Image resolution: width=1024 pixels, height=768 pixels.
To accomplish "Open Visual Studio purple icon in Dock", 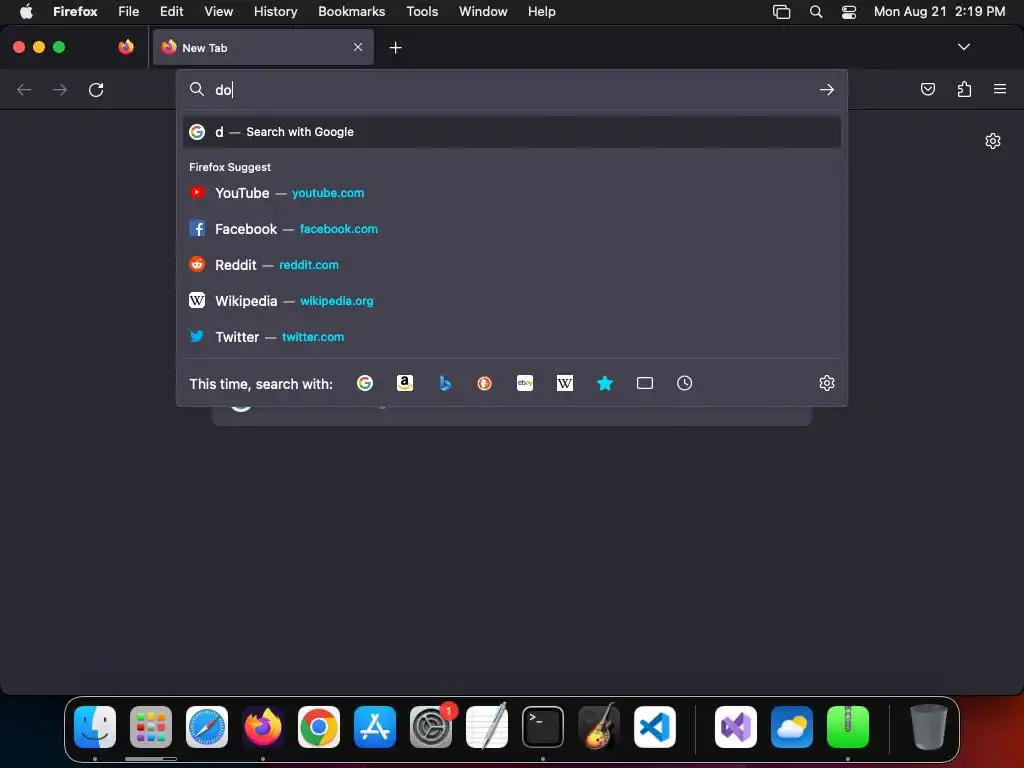I will [736, 727].
